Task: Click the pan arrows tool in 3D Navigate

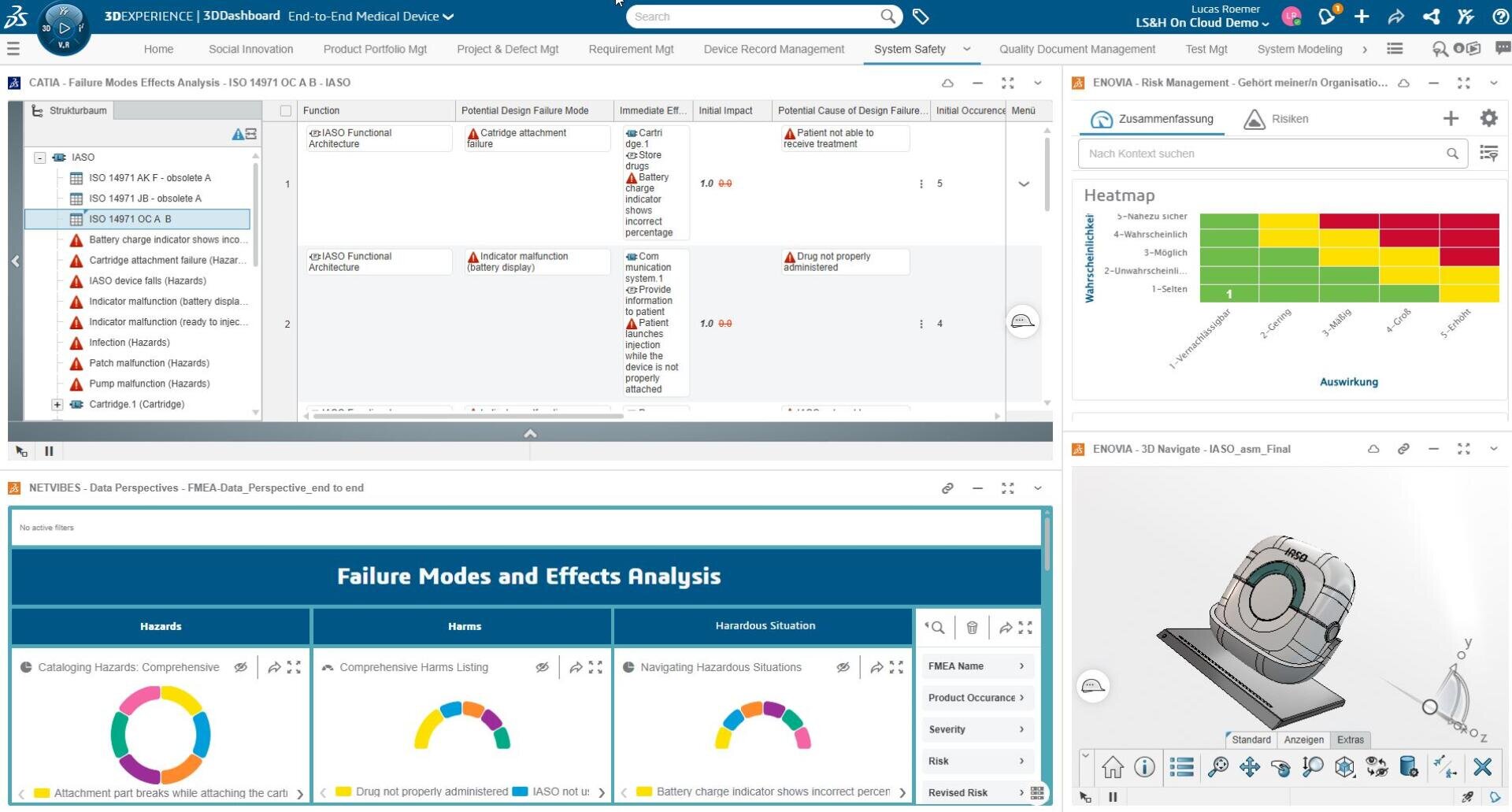Action: pyautogui.click(x=1250, y=767)
